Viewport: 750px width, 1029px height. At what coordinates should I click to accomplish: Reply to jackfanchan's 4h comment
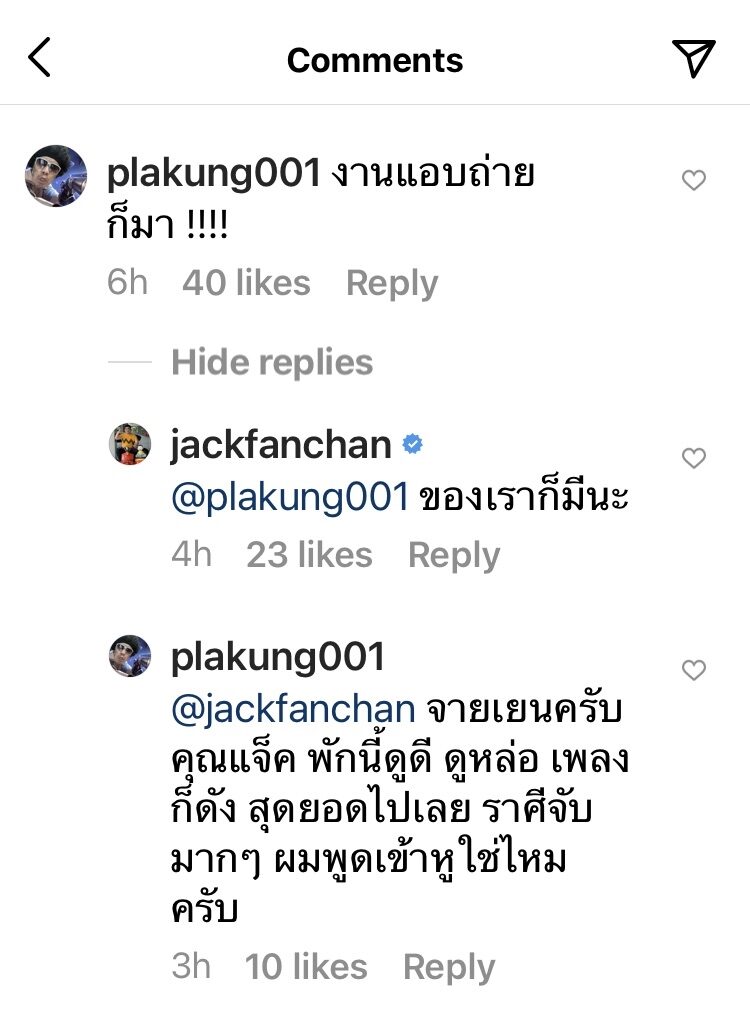pos(454,555)
